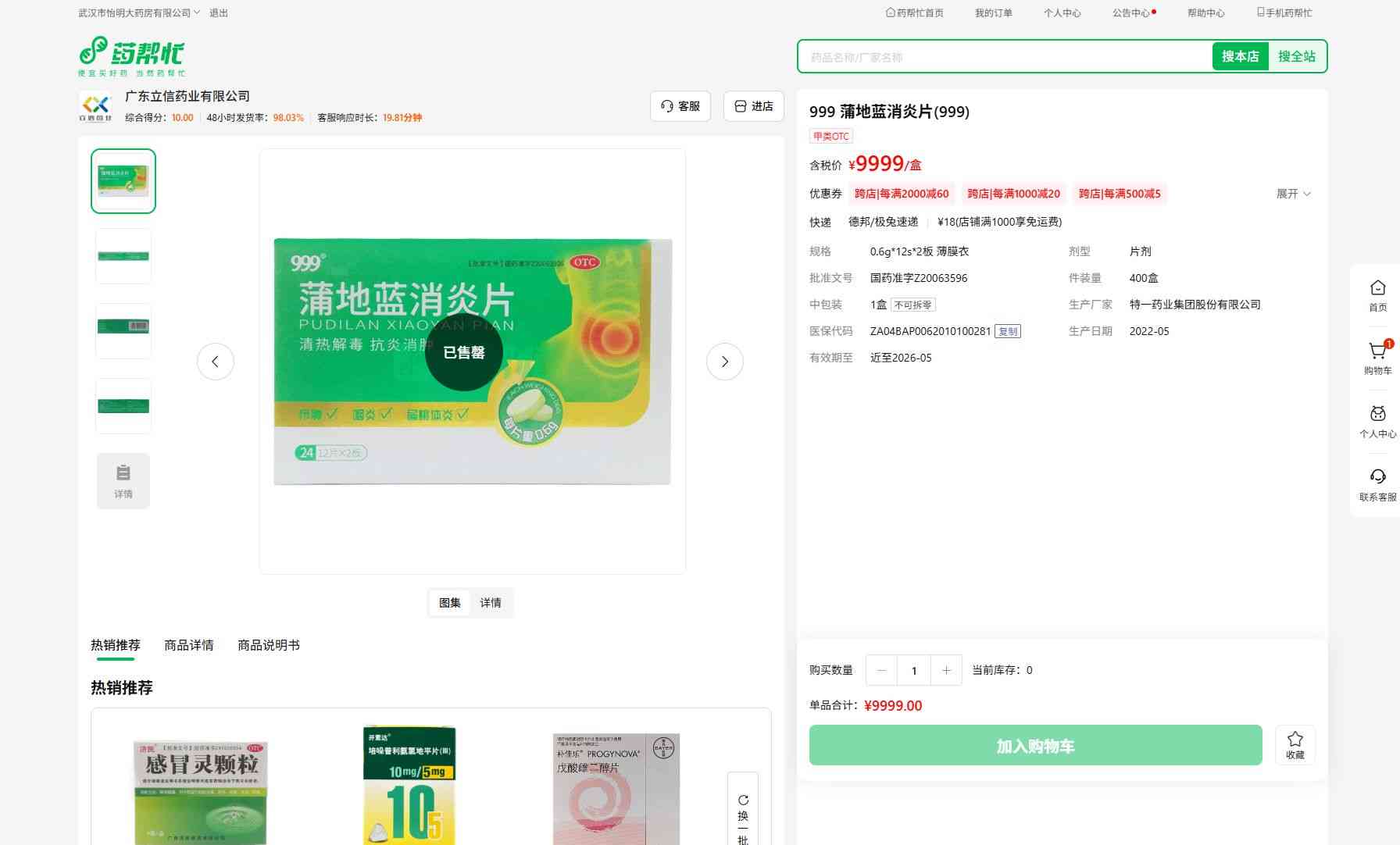This screenshot has width=1400, height=845.
Task: Open personal center from the right sidebar
Action: pos(1377,421)
